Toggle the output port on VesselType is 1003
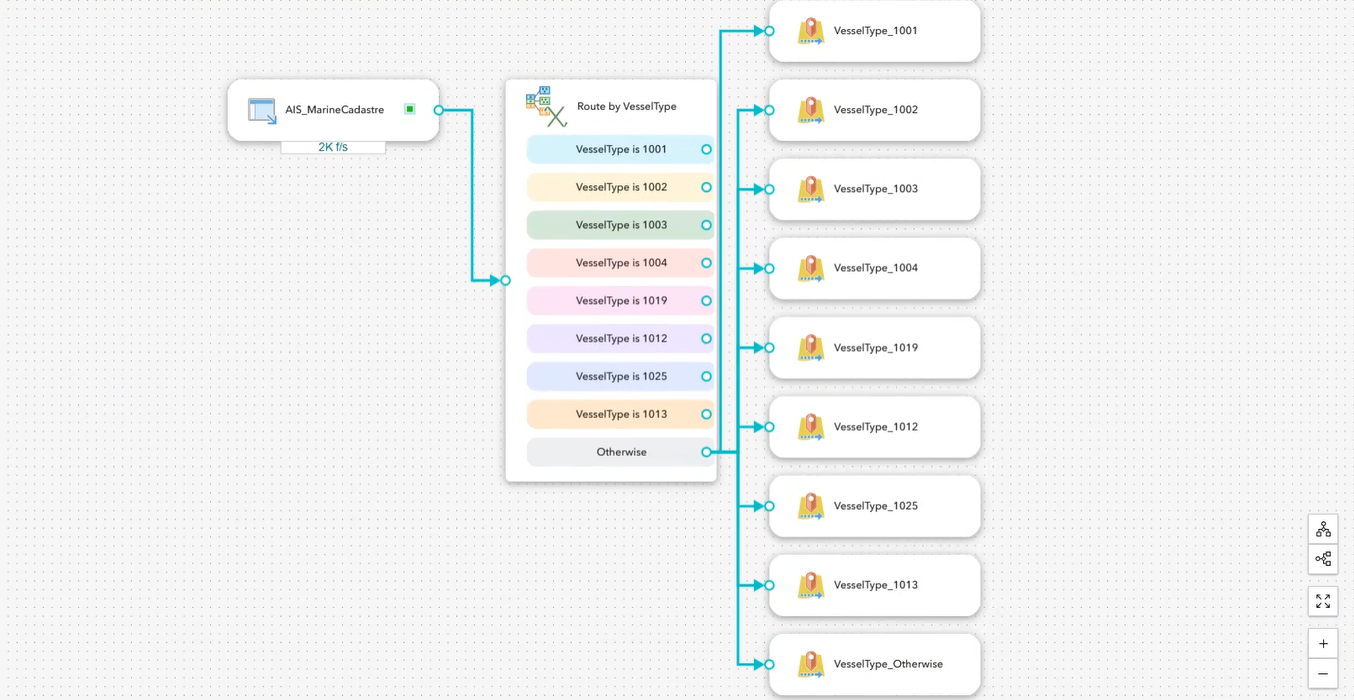 [x=707, y=225]
